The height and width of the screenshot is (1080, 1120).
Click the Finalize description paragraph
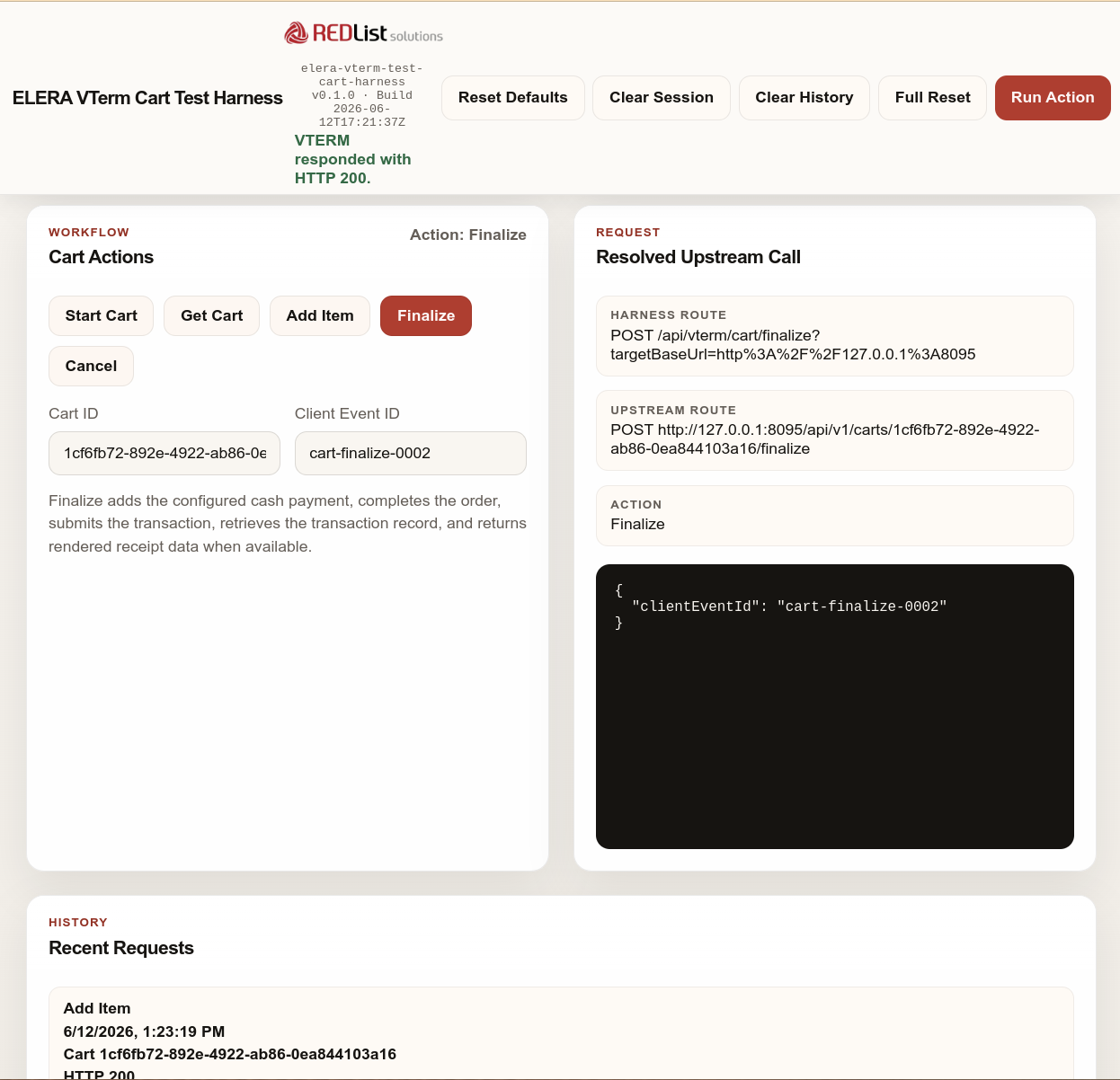pyautogui.click(x=288, y=524)
